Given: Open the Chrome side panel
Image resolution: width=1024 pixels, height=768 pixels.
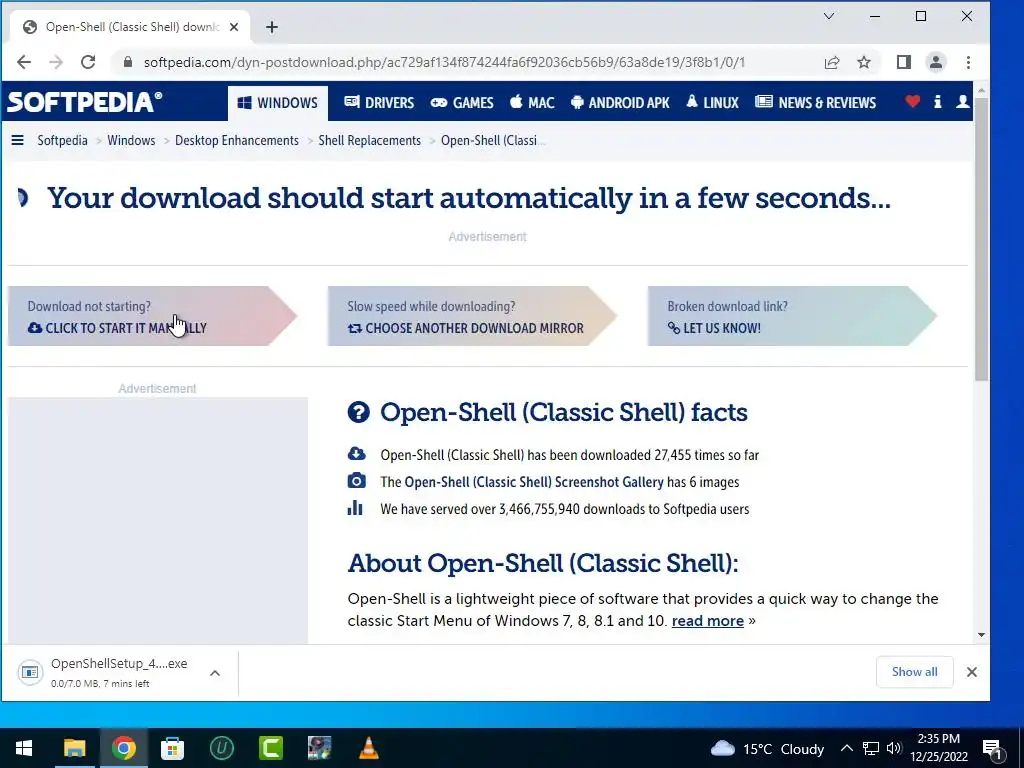Looking at the screenshot, I should coord(904,62).
